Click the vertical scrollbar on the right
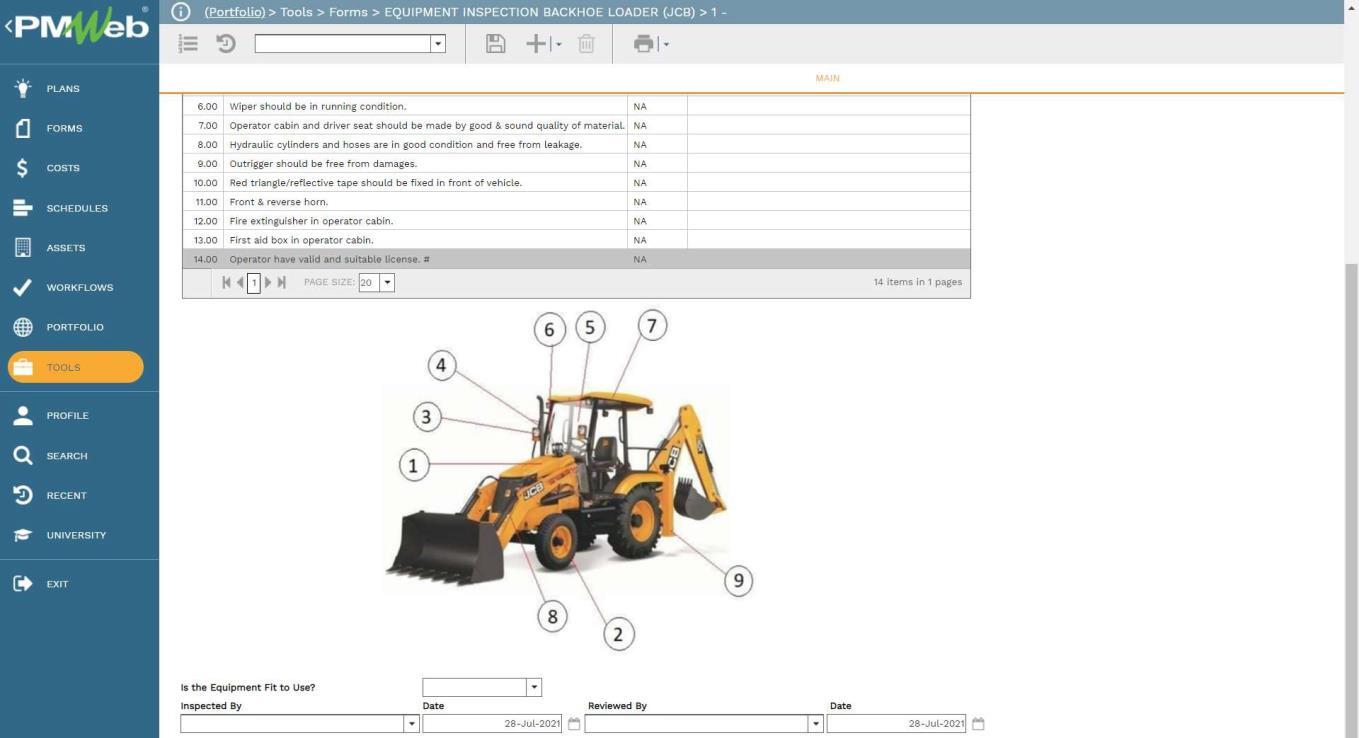Image resolution: width=1359 pixels, height=738 pixels. [1351, 400]
